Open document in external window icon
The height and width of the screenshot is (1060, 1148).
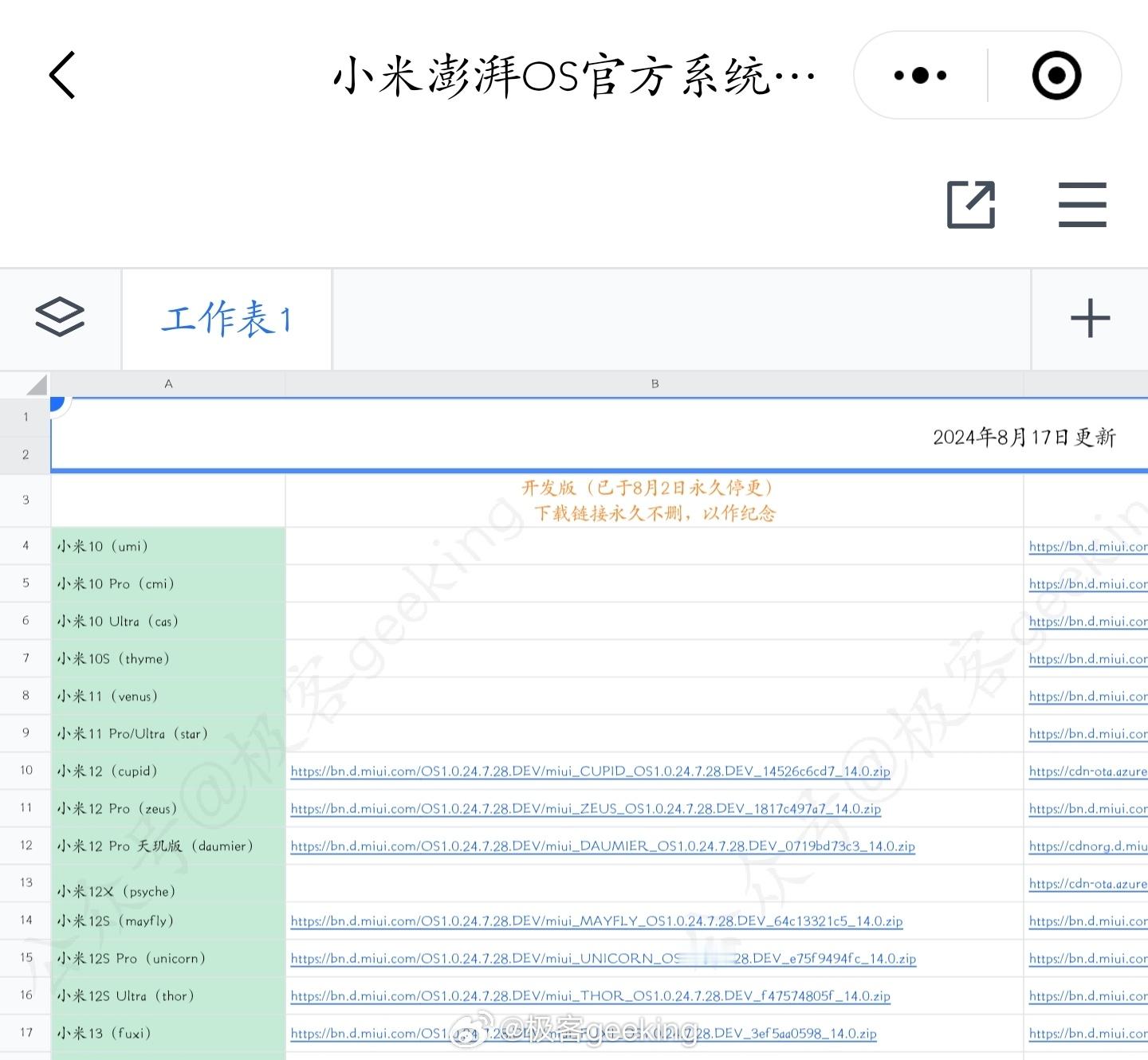point(971,205)
